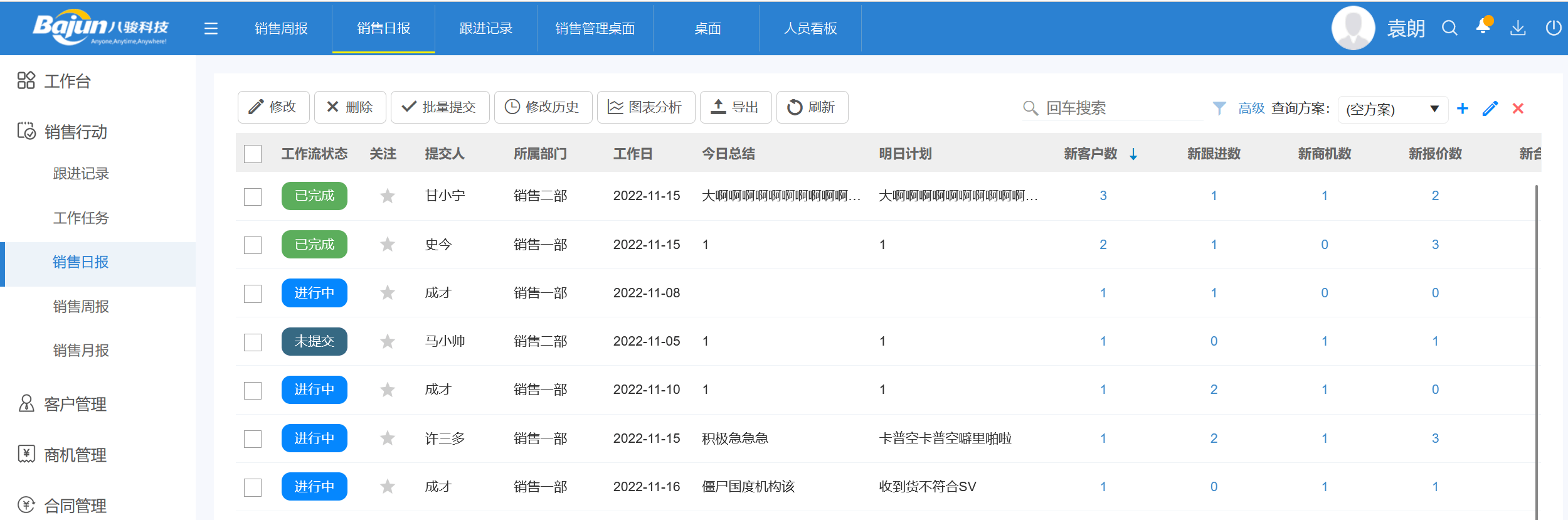Click the power logout icon
This screenshot has width=1568, height=520.
coord(1553,28)
